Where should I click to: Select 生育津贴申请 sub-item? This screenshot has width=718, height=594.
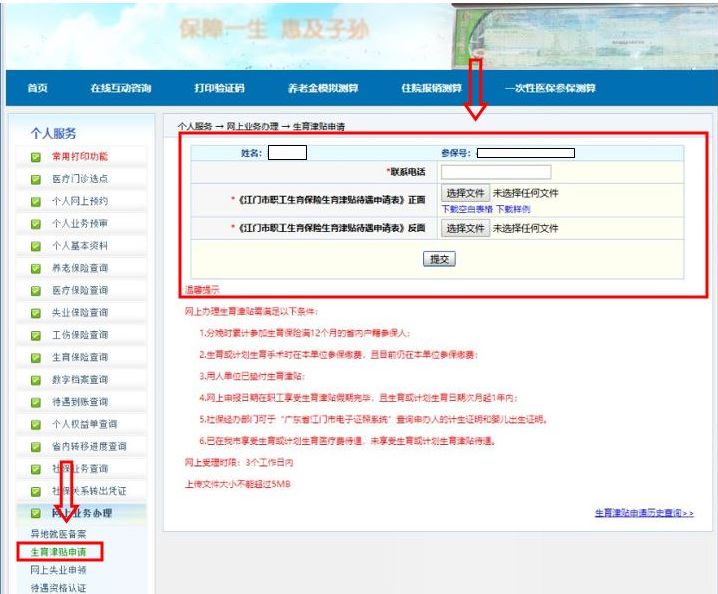pos(58,552)
